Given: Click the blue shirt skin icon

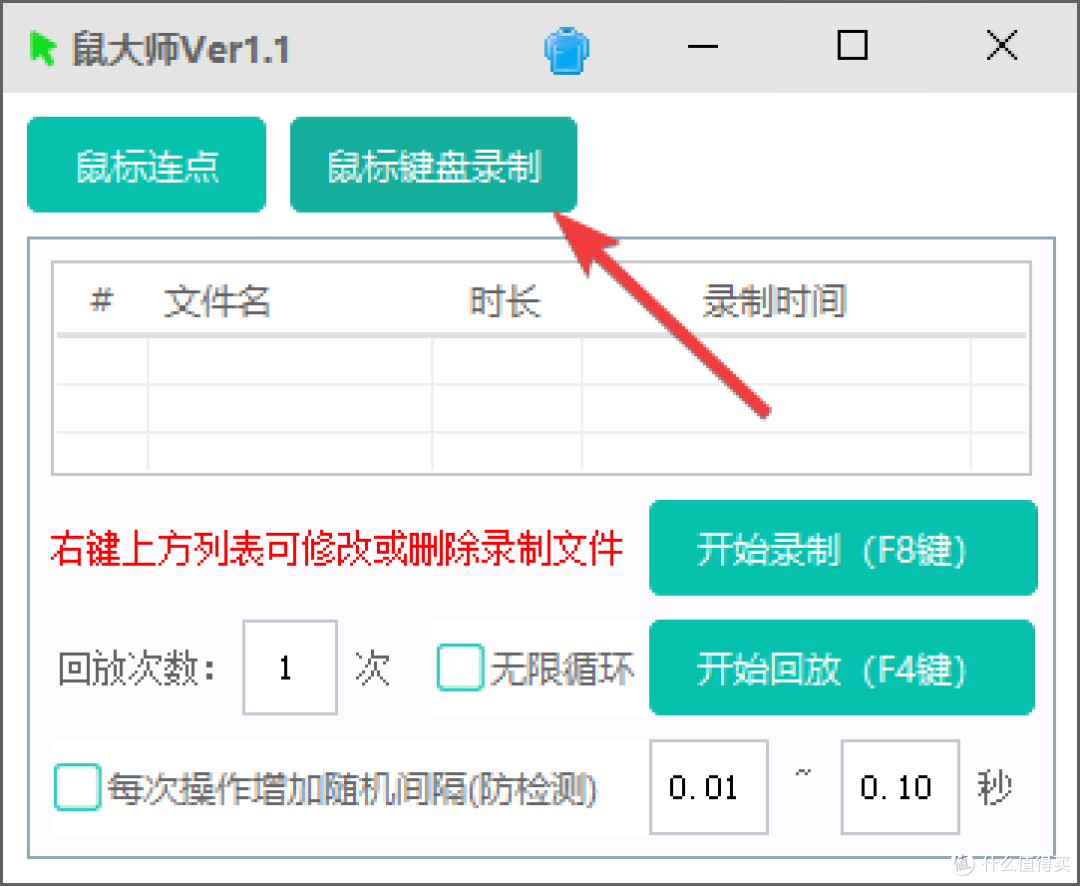Looking at the screenshot, I should coord(566,50).
